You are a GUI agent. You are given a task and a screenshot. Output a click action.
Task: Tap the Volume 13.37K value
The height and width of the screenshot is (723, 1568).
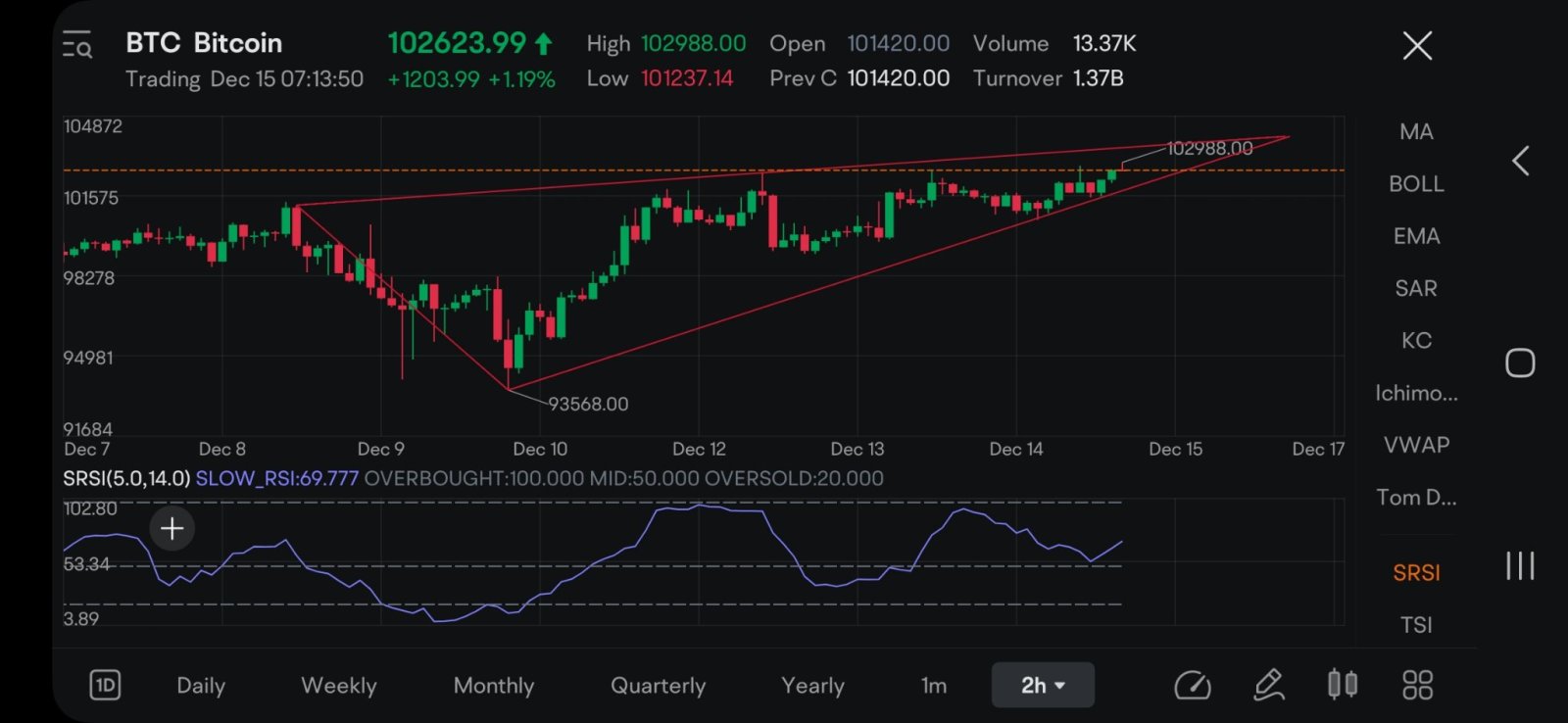1104,43
